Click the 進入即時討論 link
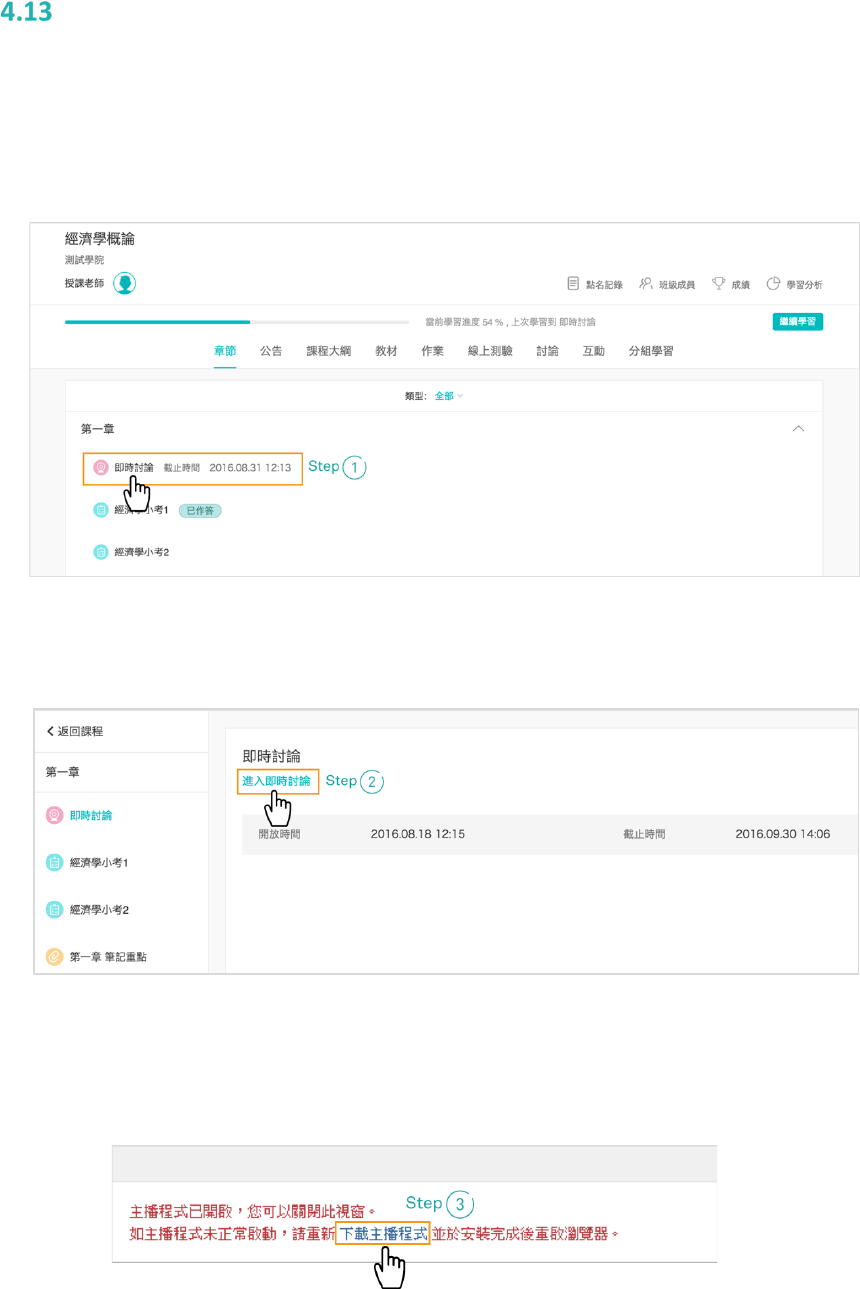This screenshot has width=860, height=1289. pos(277,780)
